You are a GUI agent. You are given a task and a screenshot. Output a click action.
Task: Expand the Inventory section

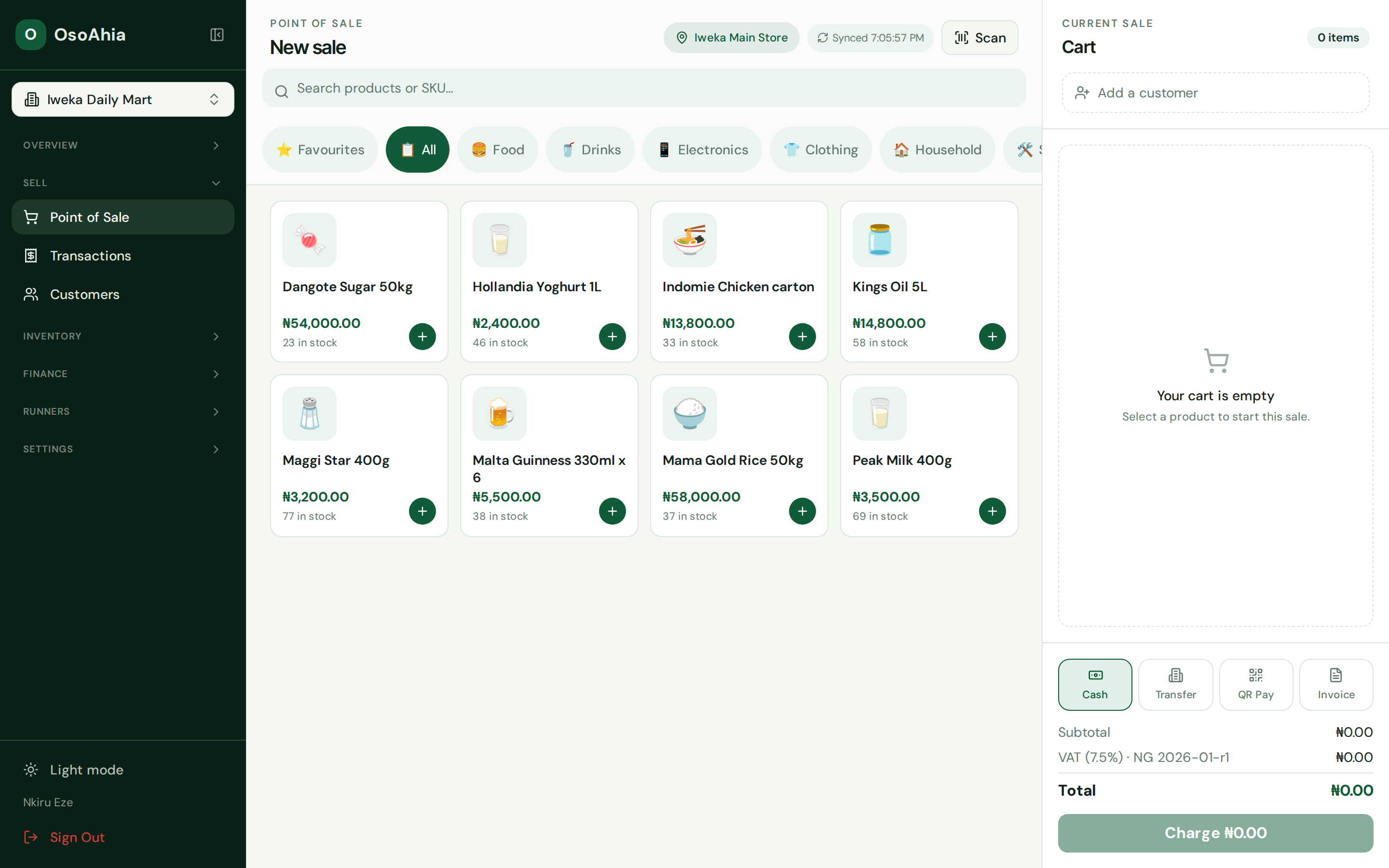123,337
